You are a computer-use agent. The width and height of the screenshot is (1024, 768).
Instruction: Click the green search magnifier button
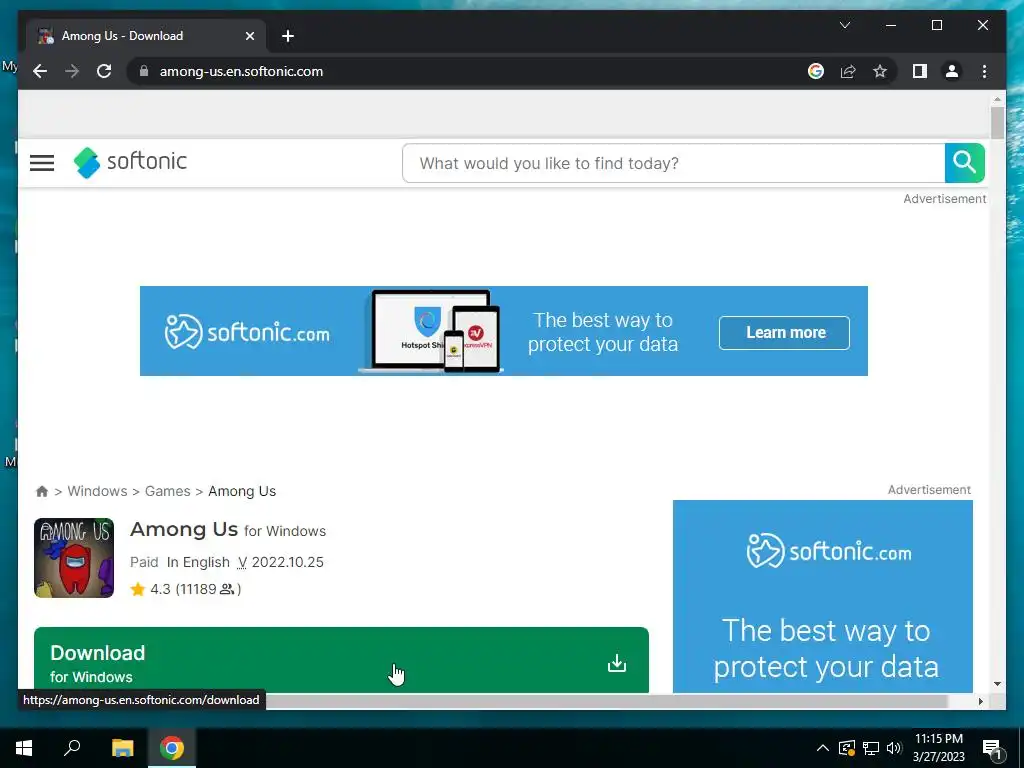pos(965,163)
